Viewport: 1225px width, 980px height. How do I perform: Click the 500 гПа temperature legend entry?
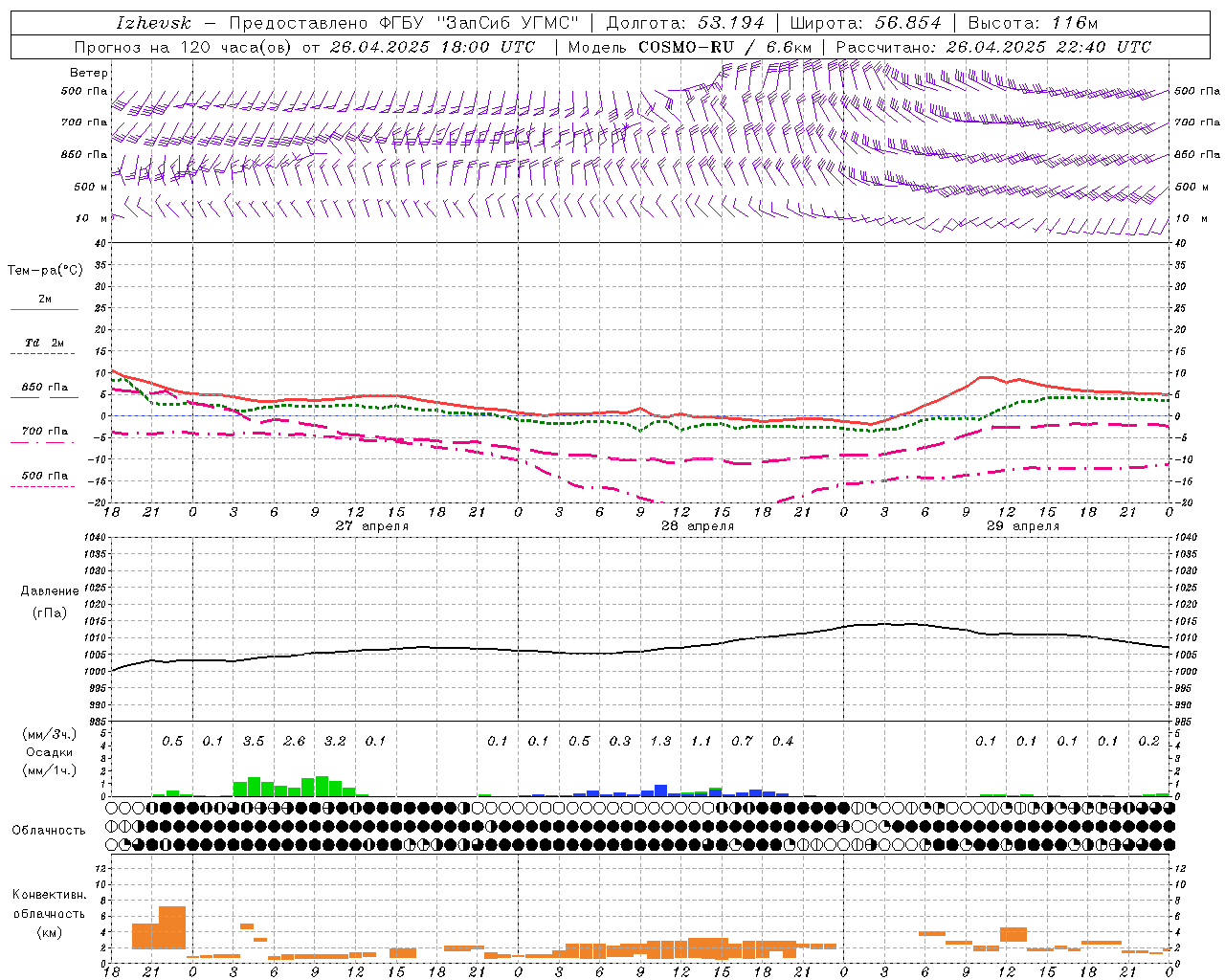44,476
